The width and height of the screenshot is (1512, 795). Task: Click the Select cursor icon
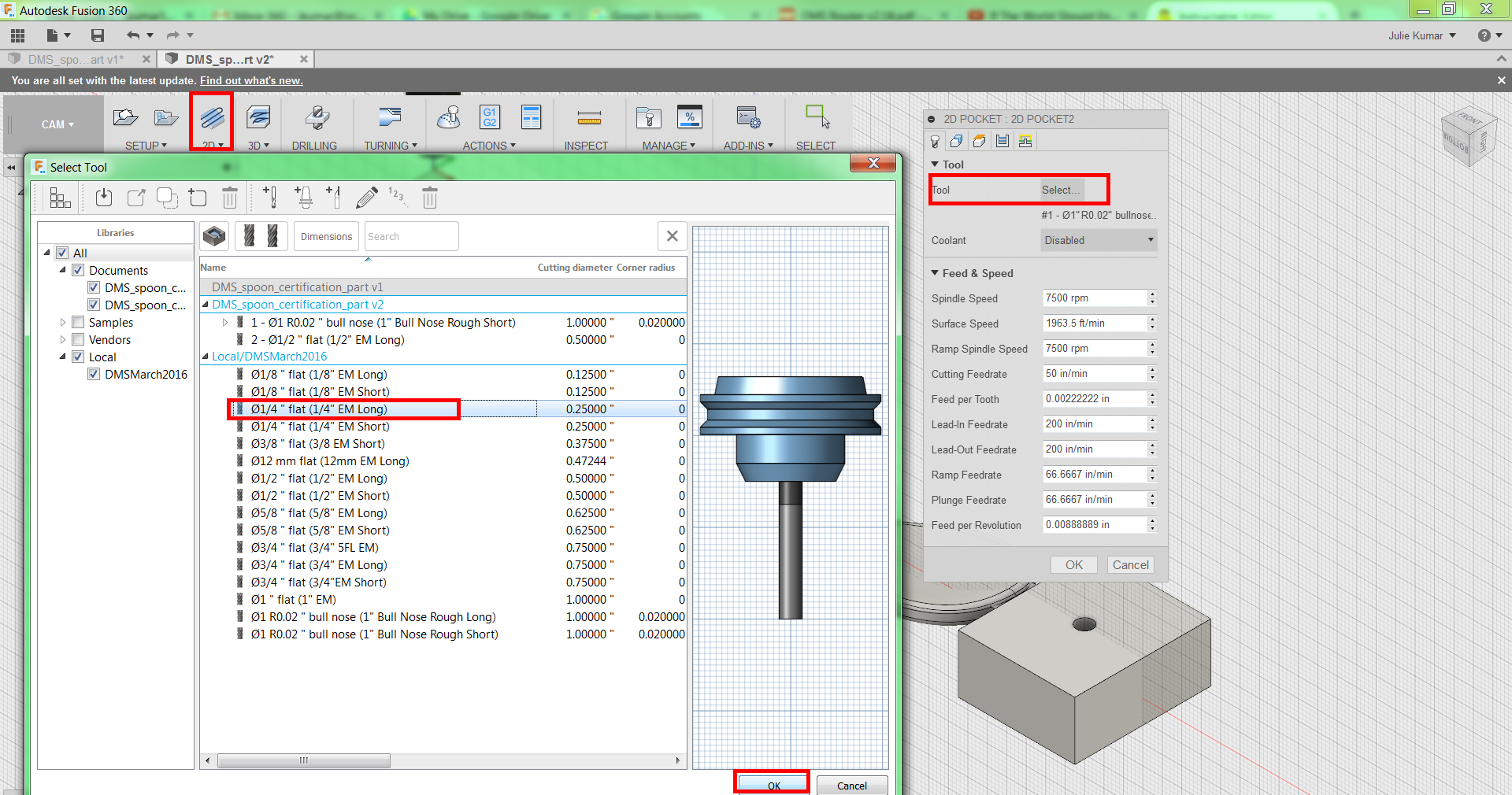pyautogui.click(x=817, y=116)
